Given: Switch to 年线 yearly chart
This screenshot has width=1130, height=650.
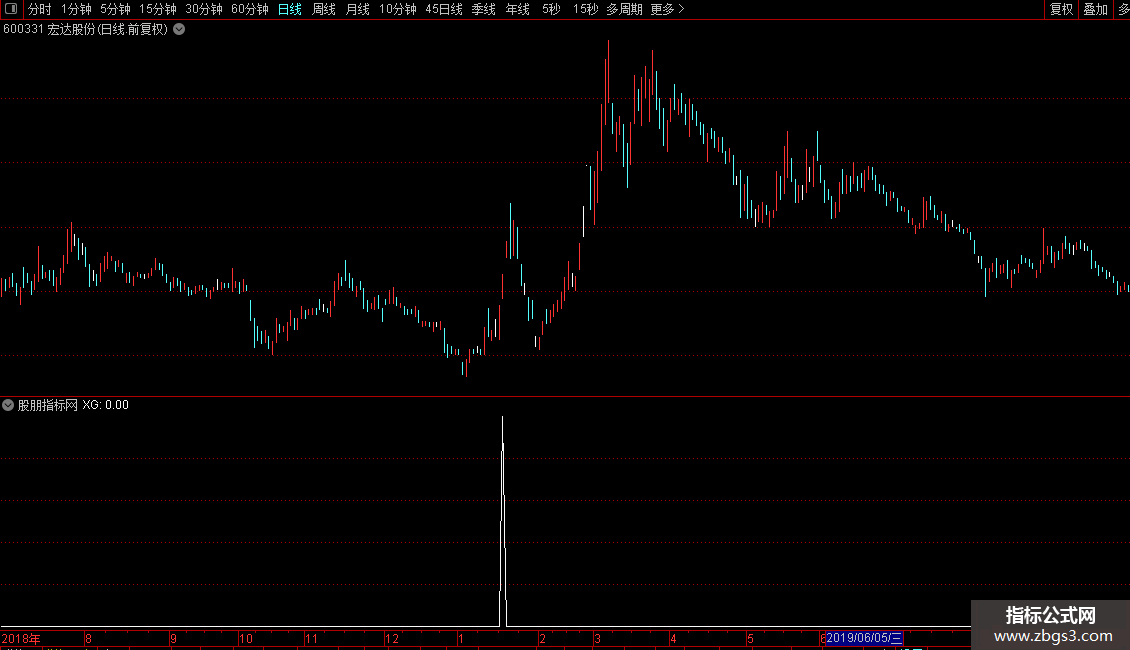Looking at the screenshot, I should coord(517,9).
